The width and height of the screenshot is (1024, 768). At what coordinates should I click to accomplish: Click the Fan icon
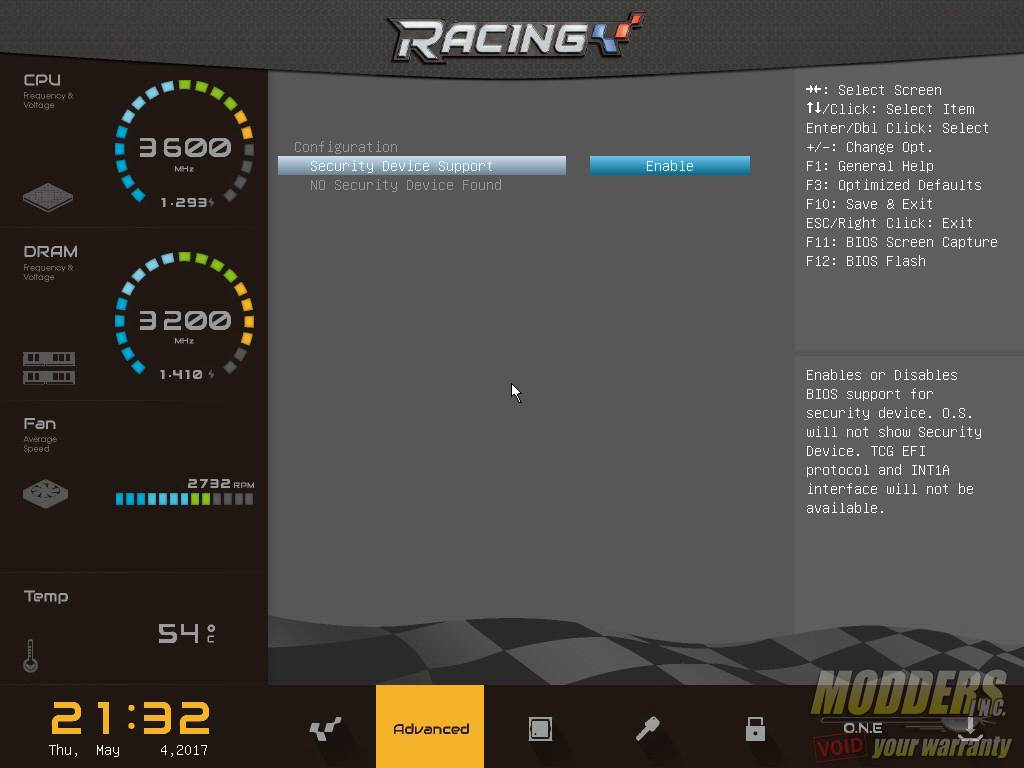point(45,494)
